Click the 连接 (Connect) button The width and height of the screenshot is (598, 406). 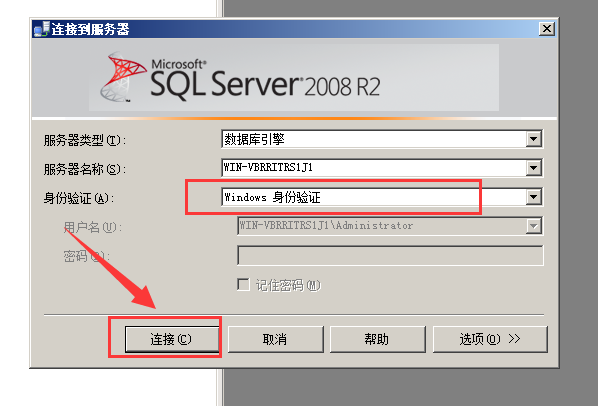click(172, 339)
